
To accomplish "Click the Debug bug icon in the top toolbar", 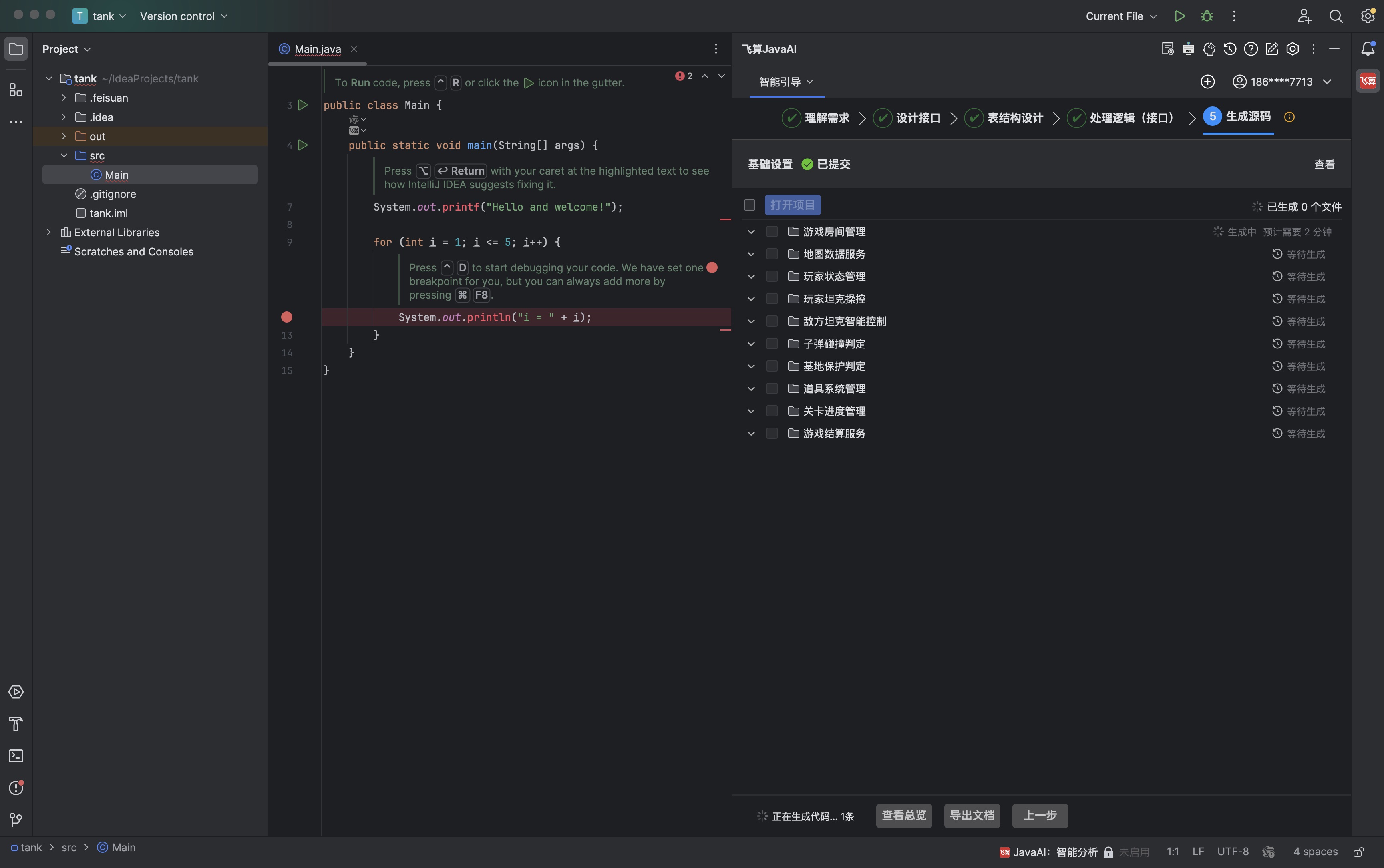I will point(1207,16).
